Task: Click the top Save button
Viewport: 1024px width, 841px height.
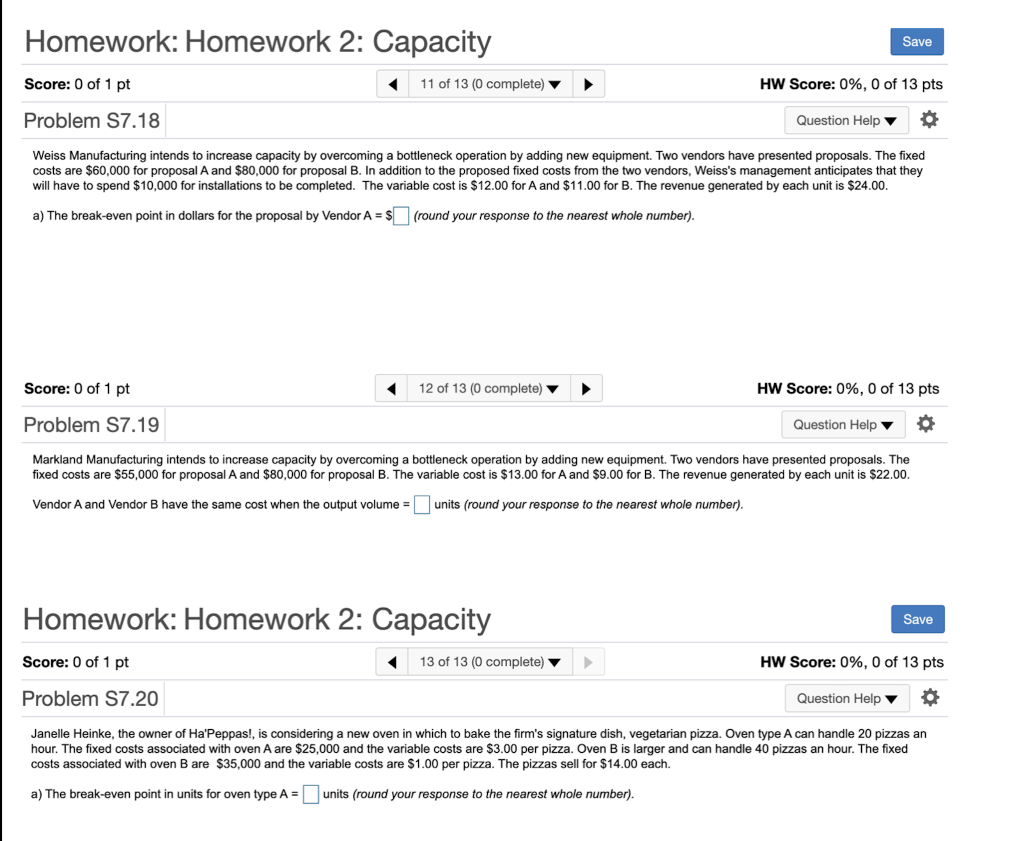Action: pyautogui.click(x=916, y=41)
